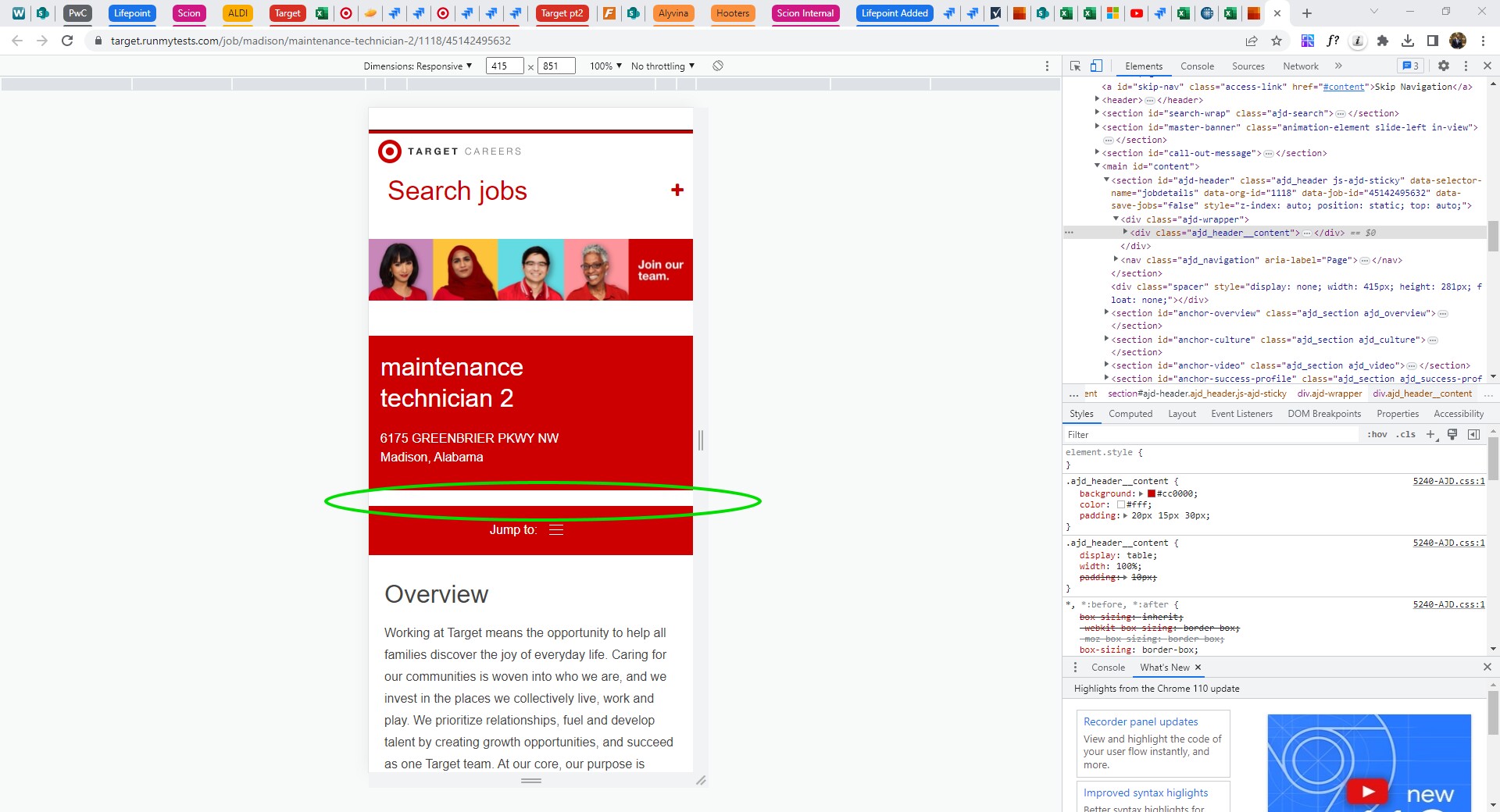Screen dimensions: 1500x812
Task: Toggle the device emulation mode
Action: [x=1096, y=66]
